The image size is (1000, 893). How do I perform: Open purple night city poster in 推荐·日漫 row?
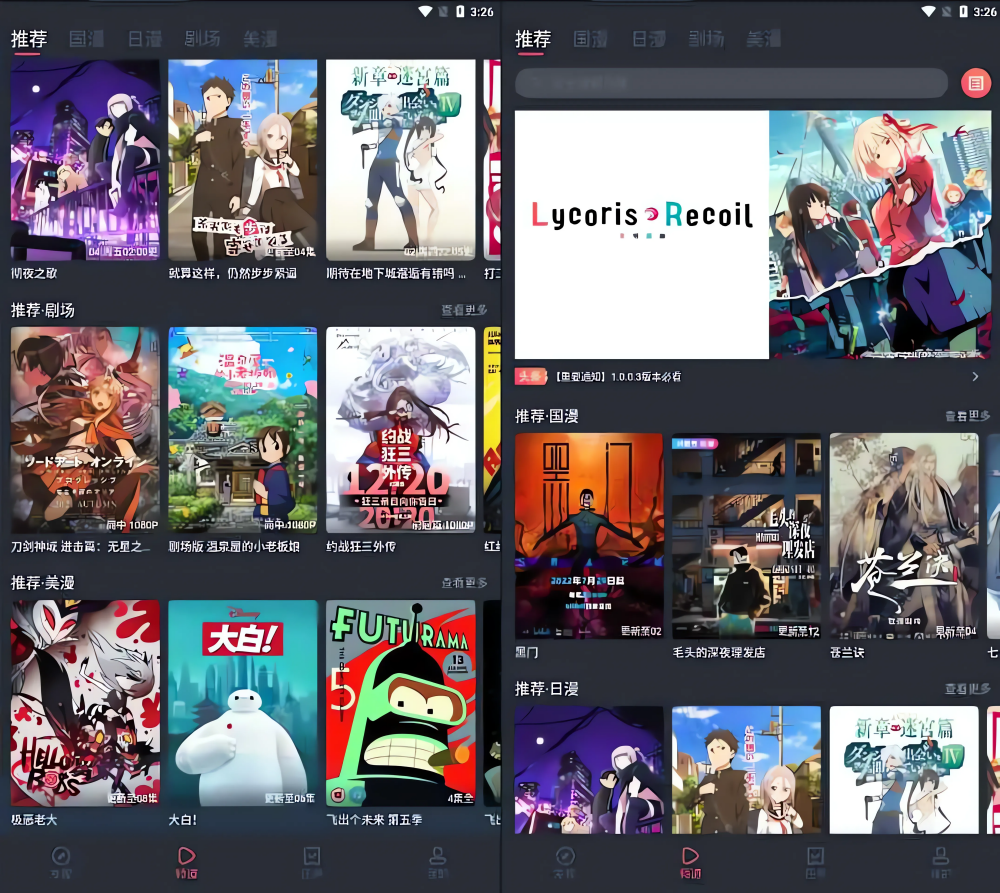coord(589,770)
